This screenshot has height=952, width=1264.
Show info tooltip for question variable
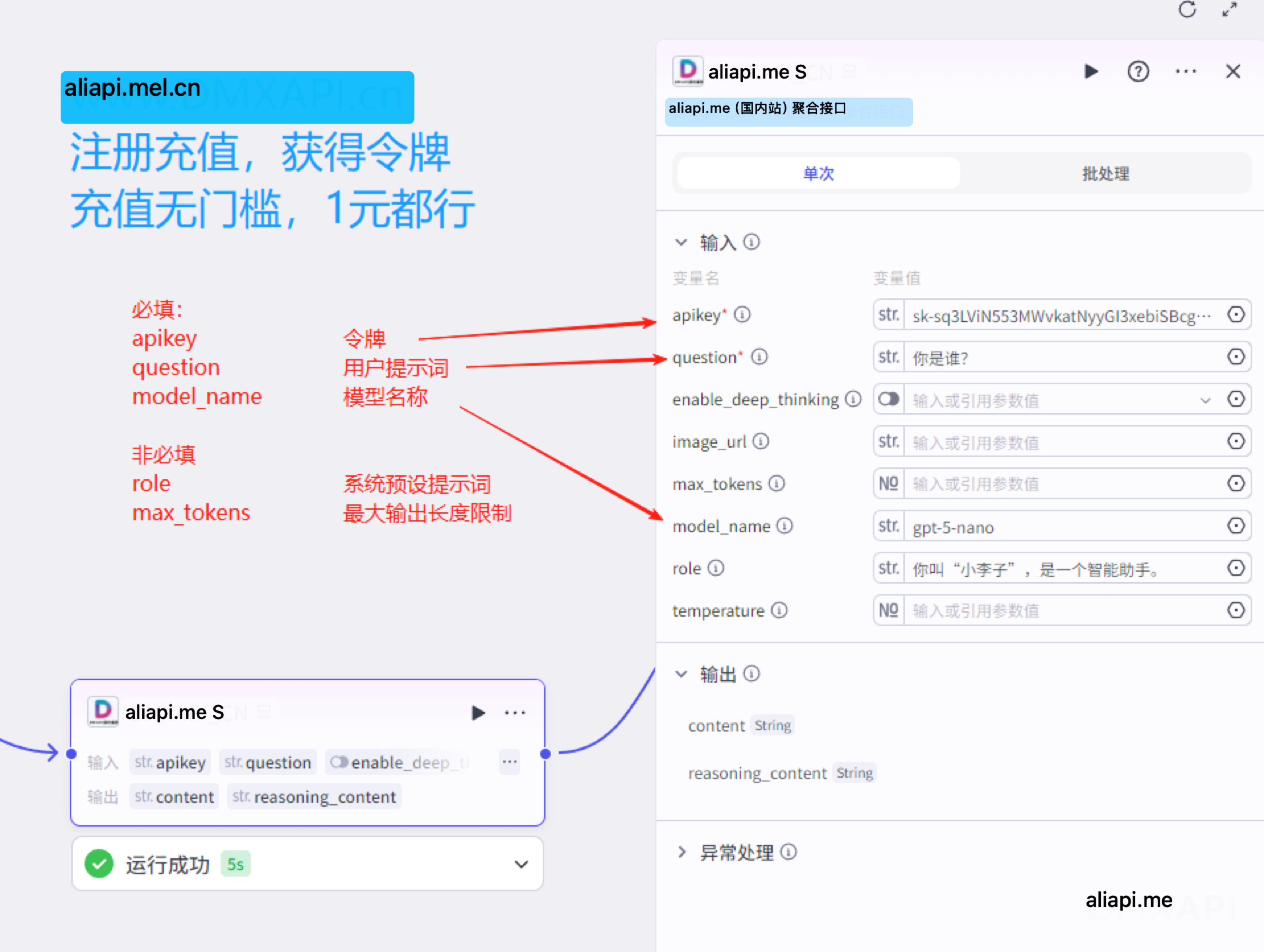click(x=759, y=357)
